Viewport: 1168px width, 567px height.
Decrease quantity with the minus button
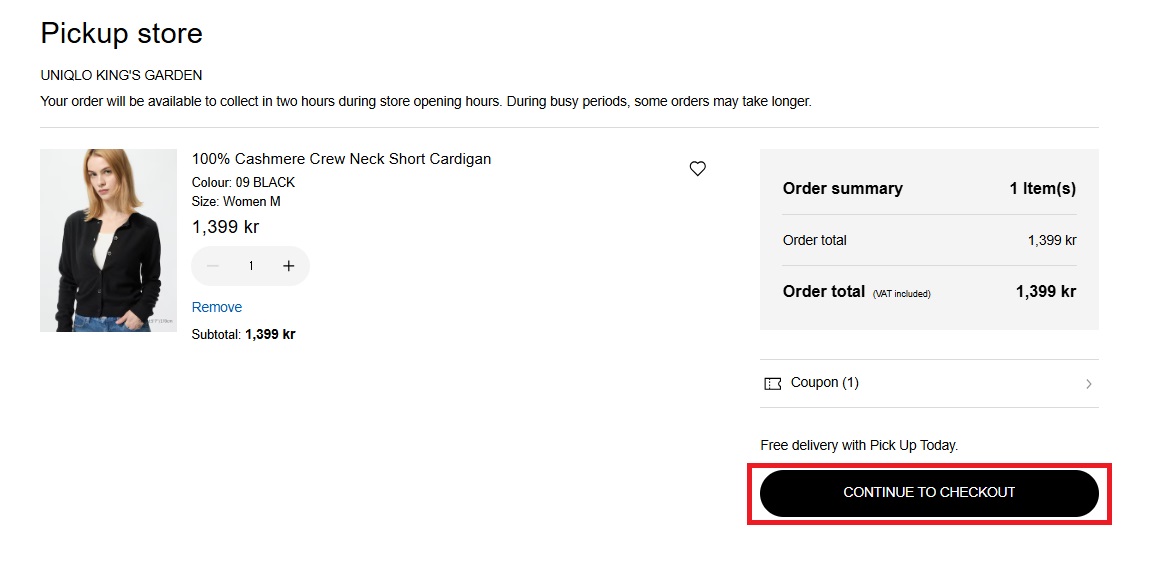[213, 266]
